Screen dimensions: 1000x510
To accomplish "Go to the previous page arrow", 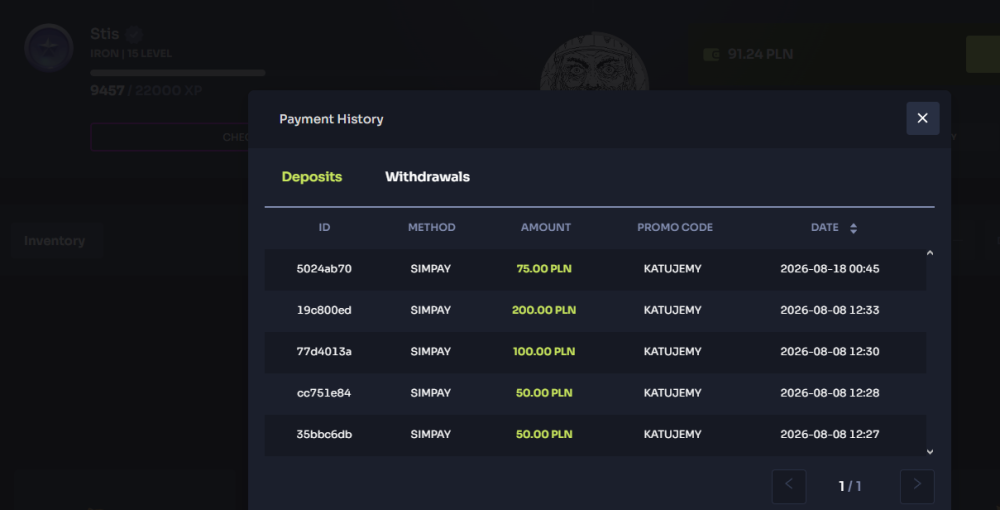I will [789, 486].
